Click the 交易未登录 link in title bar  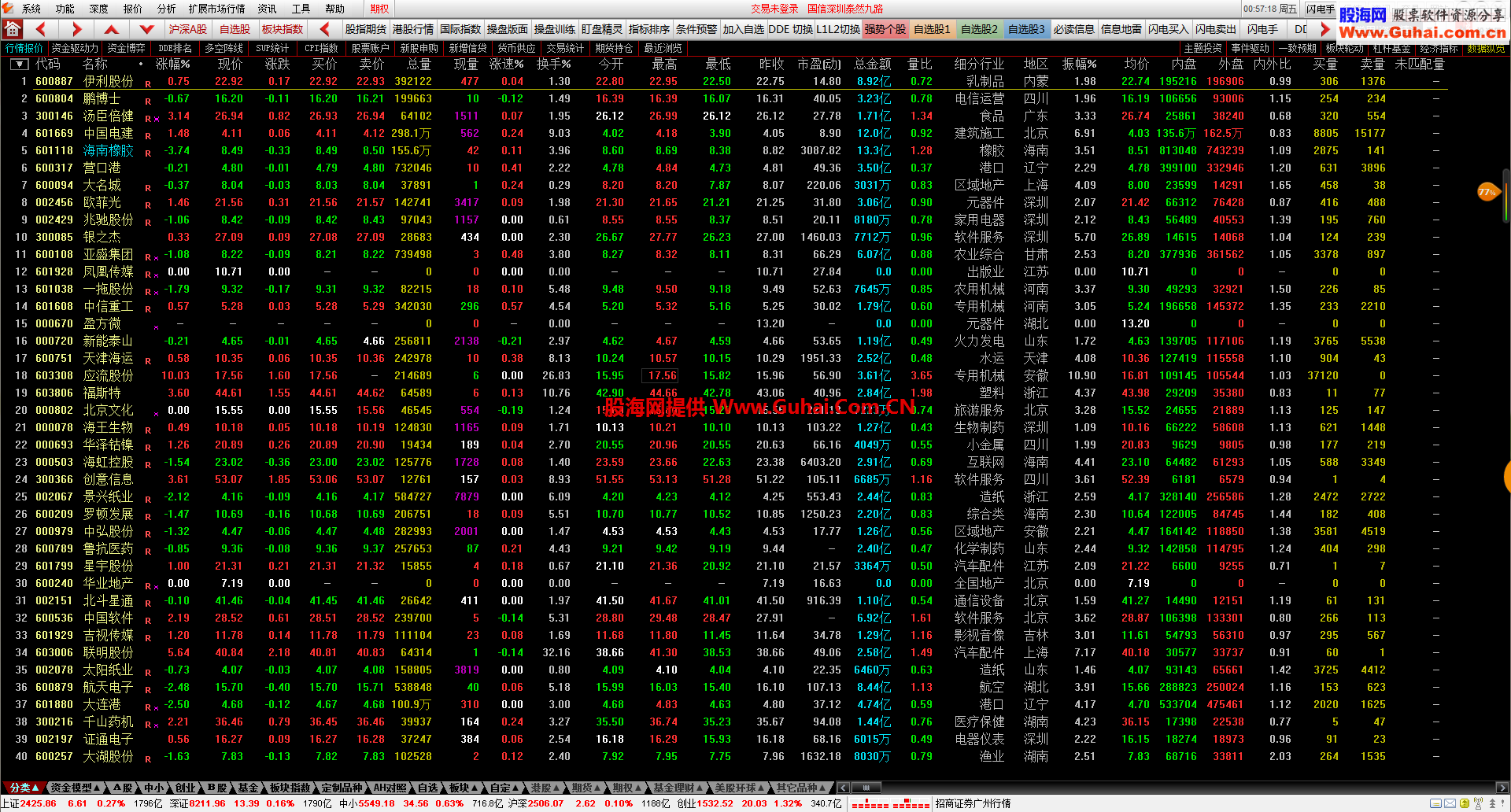(x=774, y=9)
